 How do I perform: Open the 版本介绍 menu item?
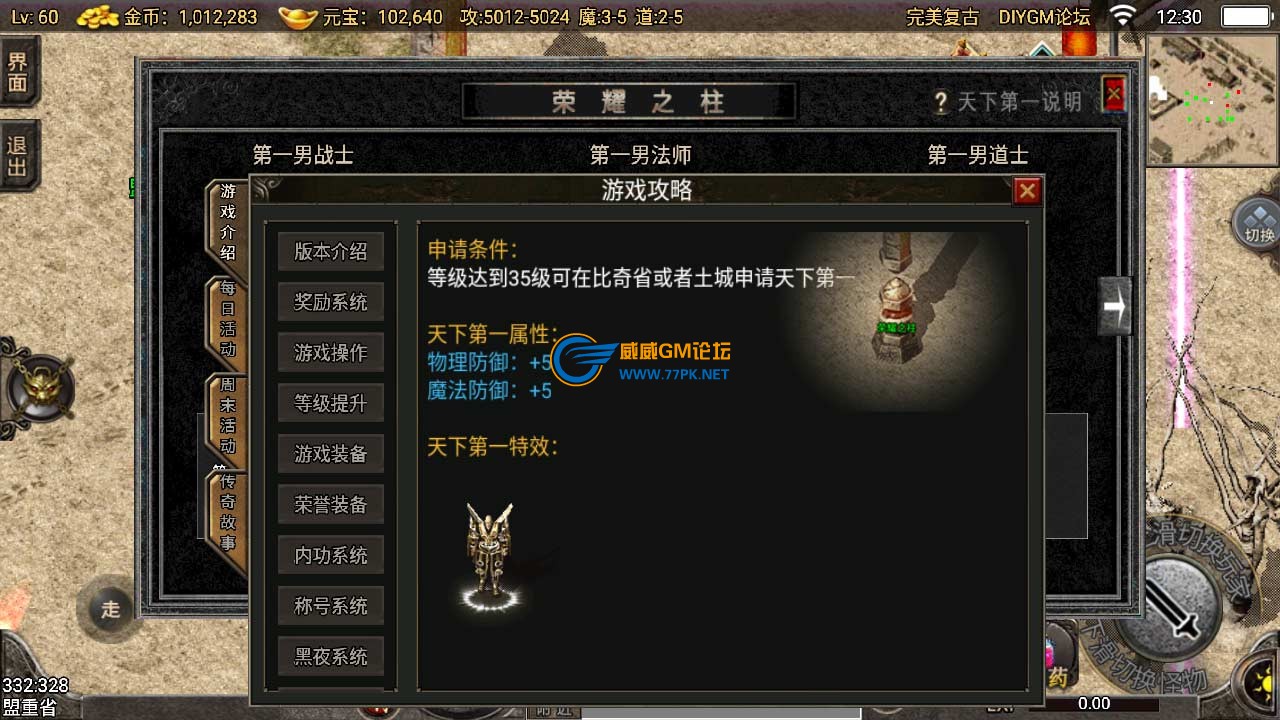[x=331, y=252]
